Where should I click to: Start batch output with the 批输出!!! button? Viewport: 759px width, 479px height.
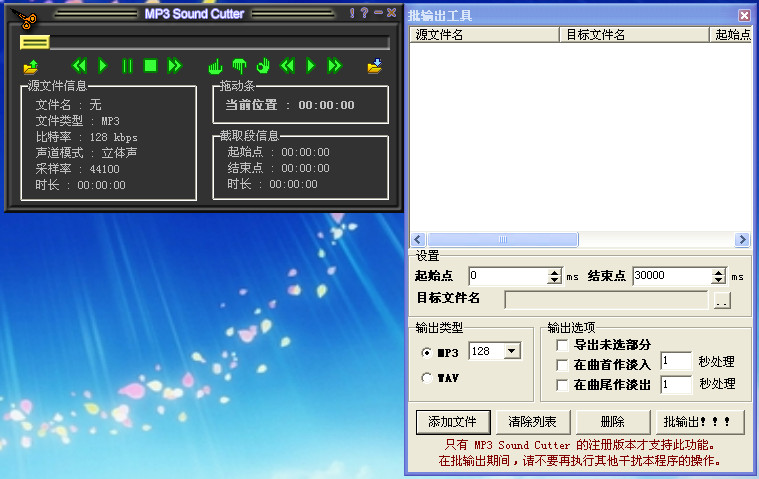pyautogui.click(x=699, y=422)
